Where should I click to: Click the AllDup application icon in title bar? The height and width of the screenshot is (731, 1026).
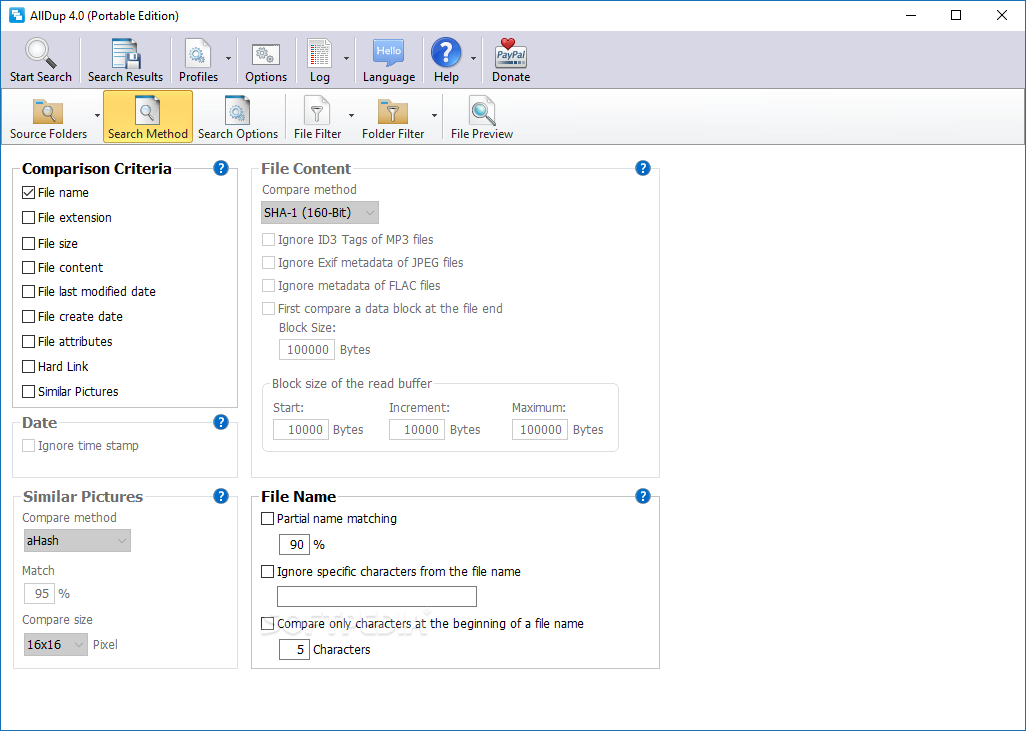pos(16,15)
